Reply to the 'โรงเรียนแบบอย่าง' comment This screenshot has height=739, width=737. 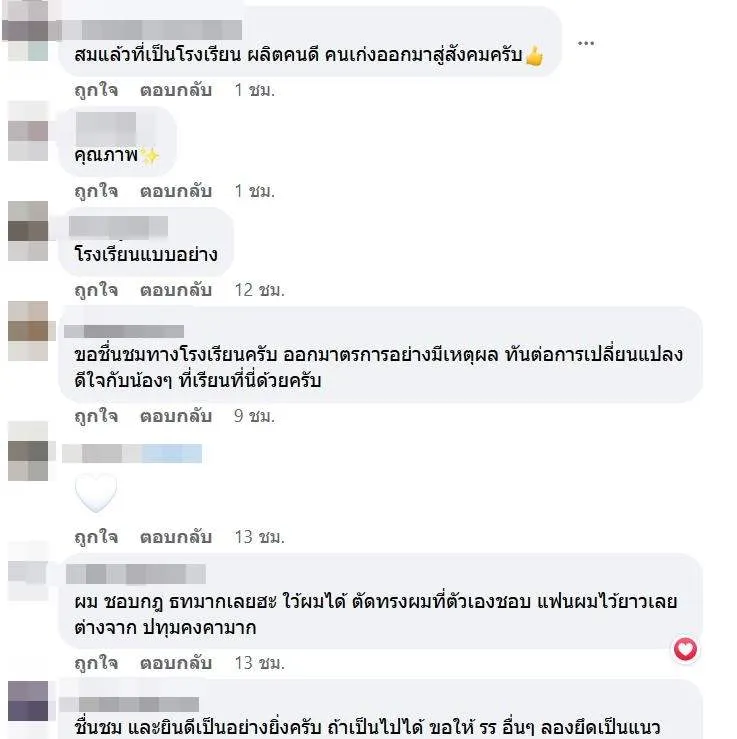coord(176,290)
